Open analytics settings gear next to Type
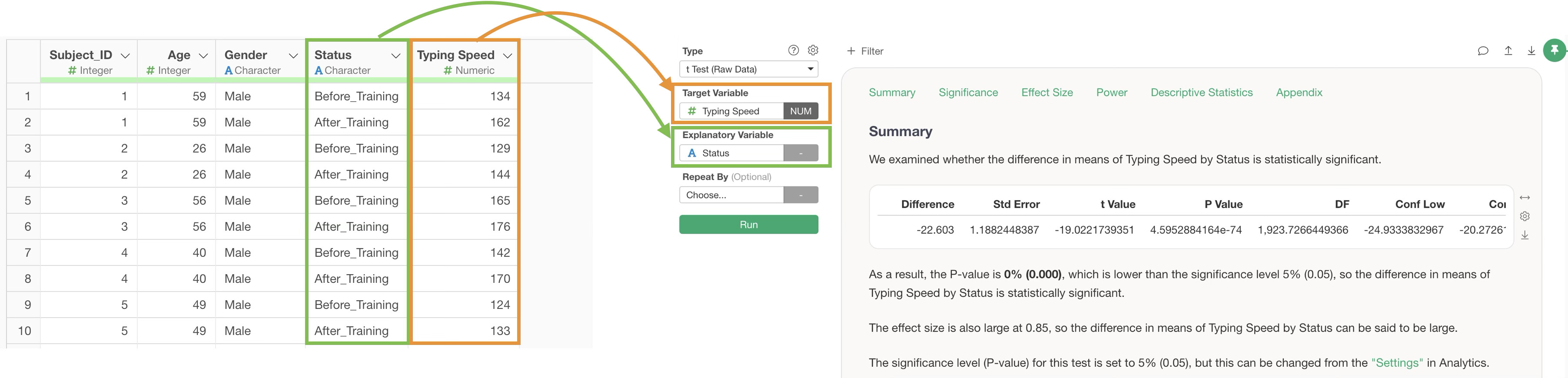The image size is (1568, 378). coord(813,50)
